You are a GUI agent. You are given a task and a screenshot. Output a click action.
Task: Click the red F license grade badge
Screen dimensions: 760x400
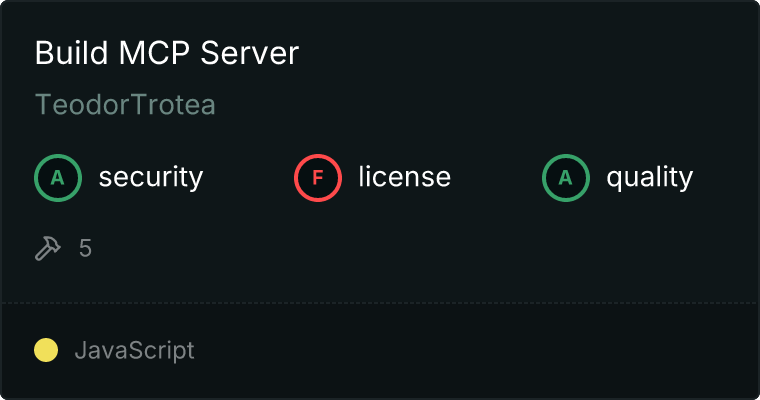pos(318,178)
